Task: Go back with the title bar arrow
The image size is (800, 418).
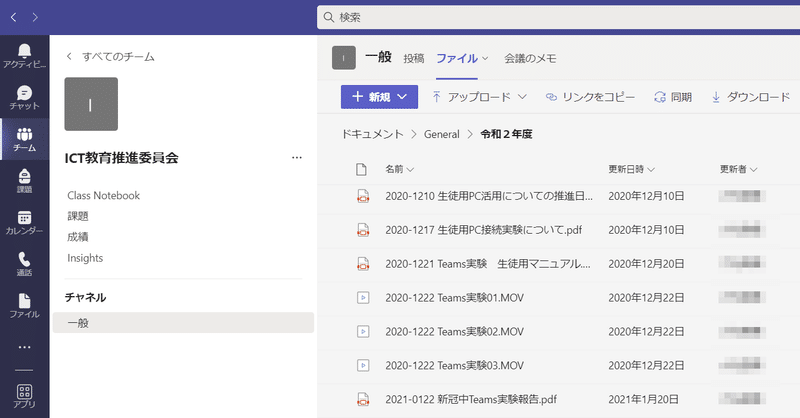Action: pos(14,17)
